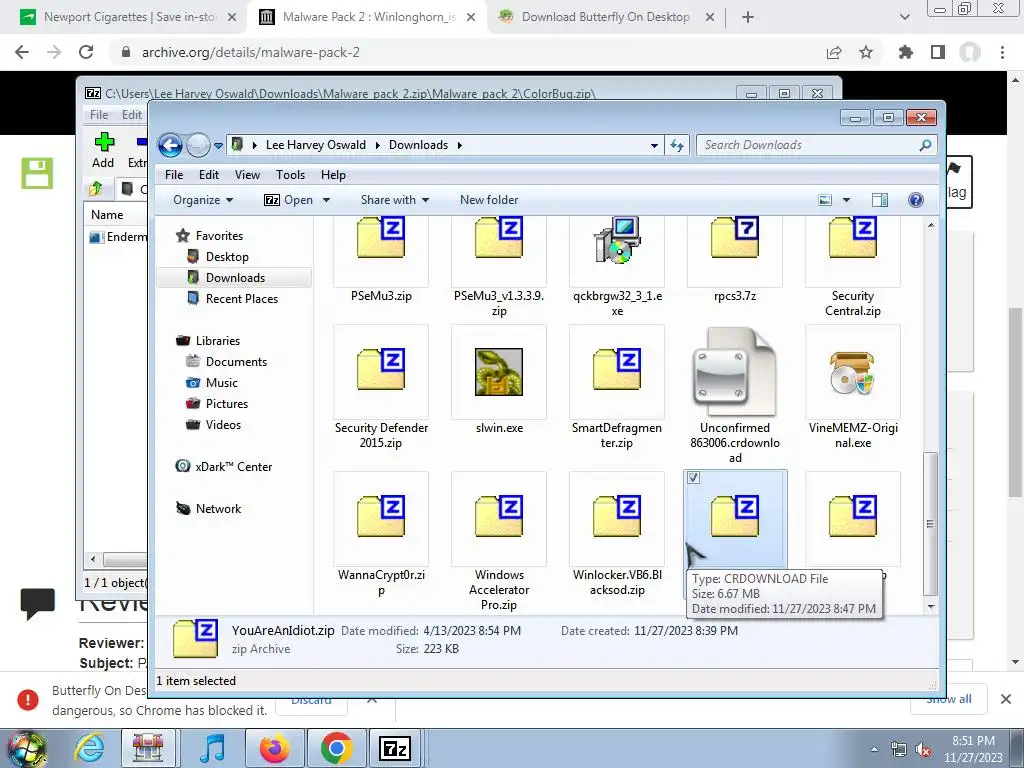Open the View menu in Explorer
This screenshot has height=768, width=1024.
point(248,175)
